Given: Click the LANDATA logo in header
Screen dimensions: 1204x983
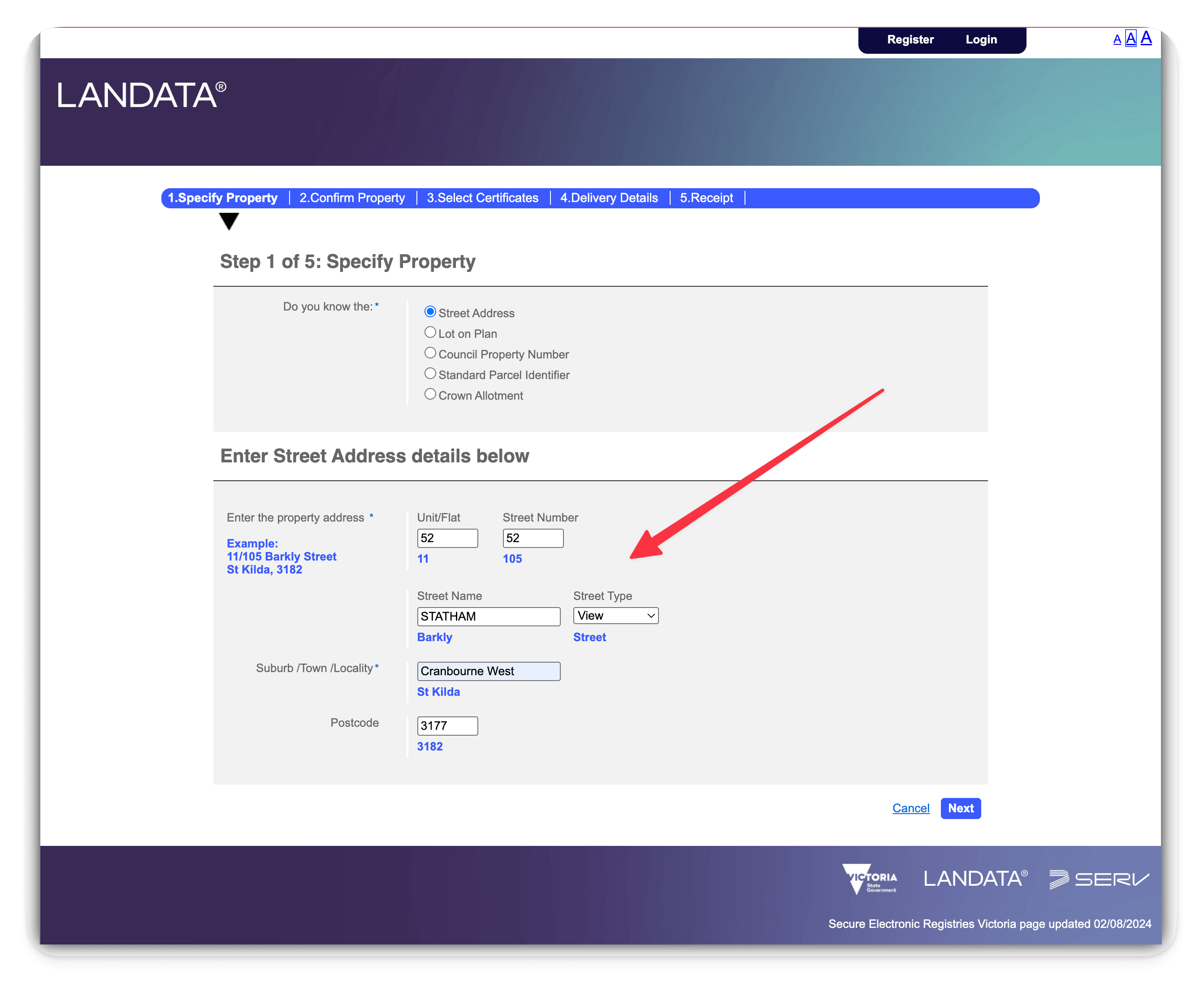Looking at the screenshot, I should point(142,95).
